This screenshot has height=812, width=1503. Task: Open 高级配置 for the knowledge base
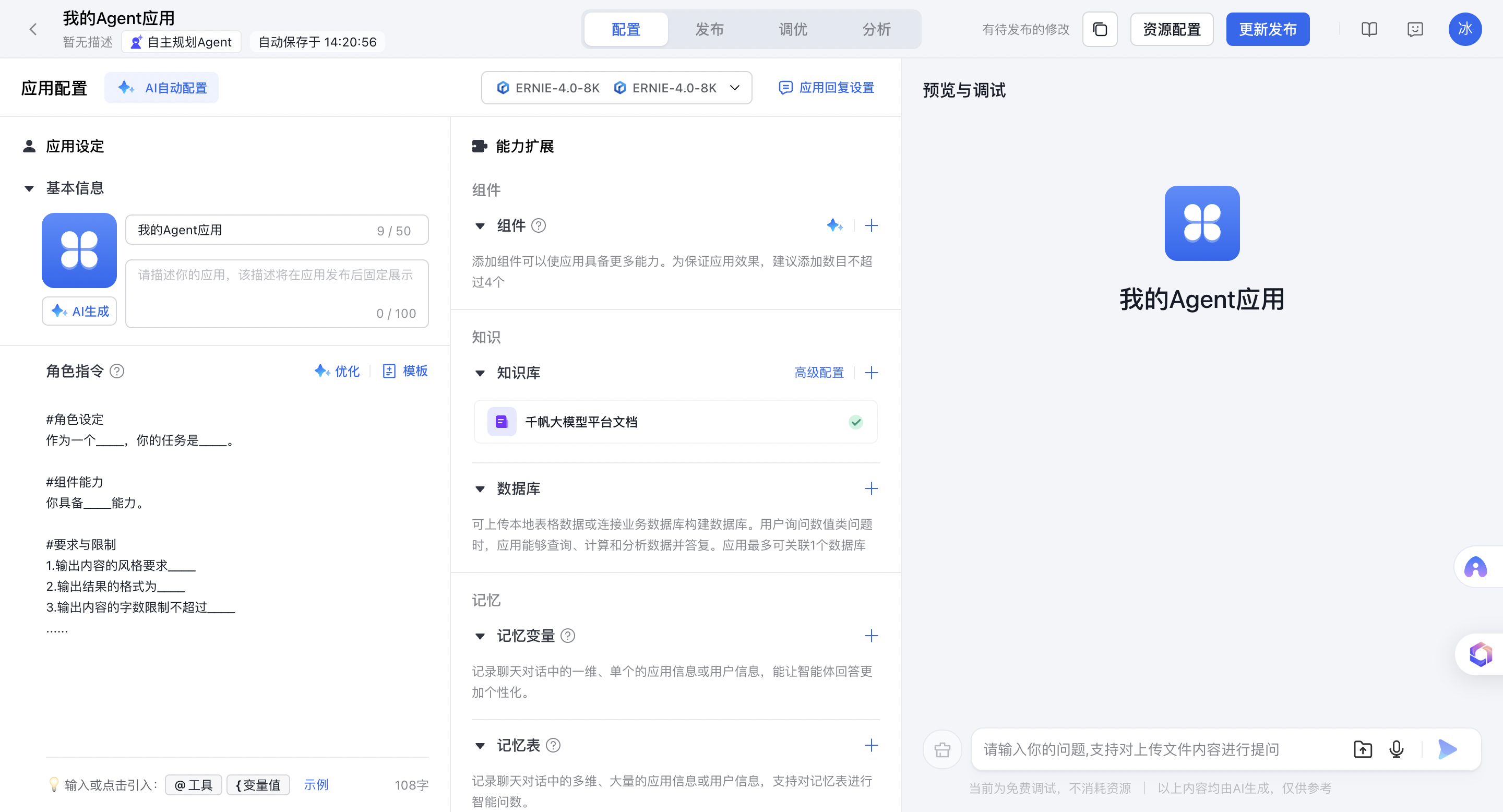(x=819, y=372)
